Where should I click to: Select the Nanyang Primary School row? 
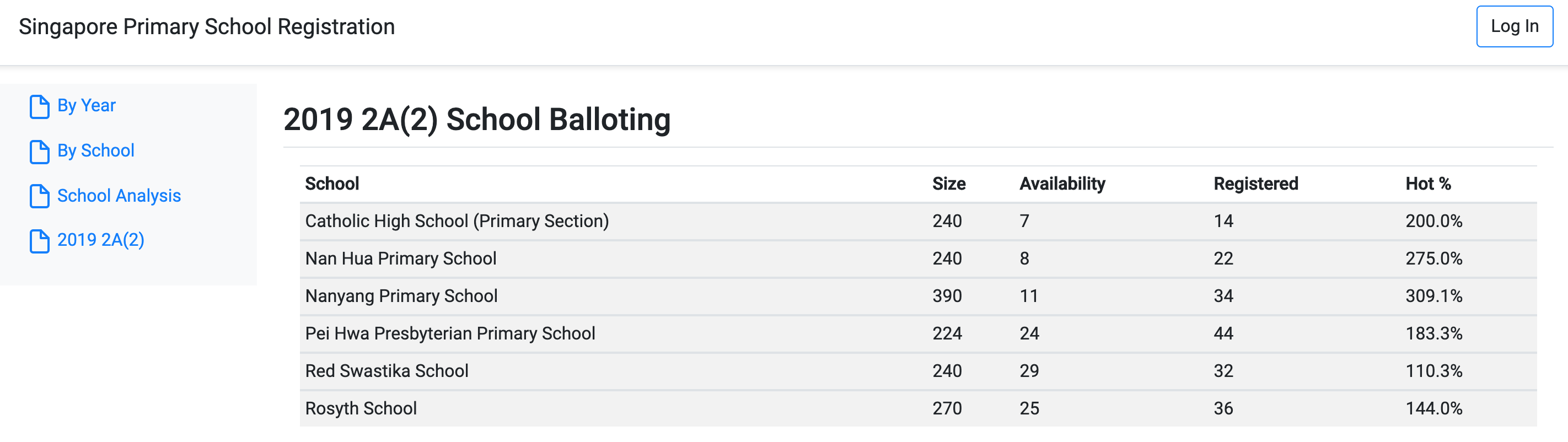coord(401,297)
